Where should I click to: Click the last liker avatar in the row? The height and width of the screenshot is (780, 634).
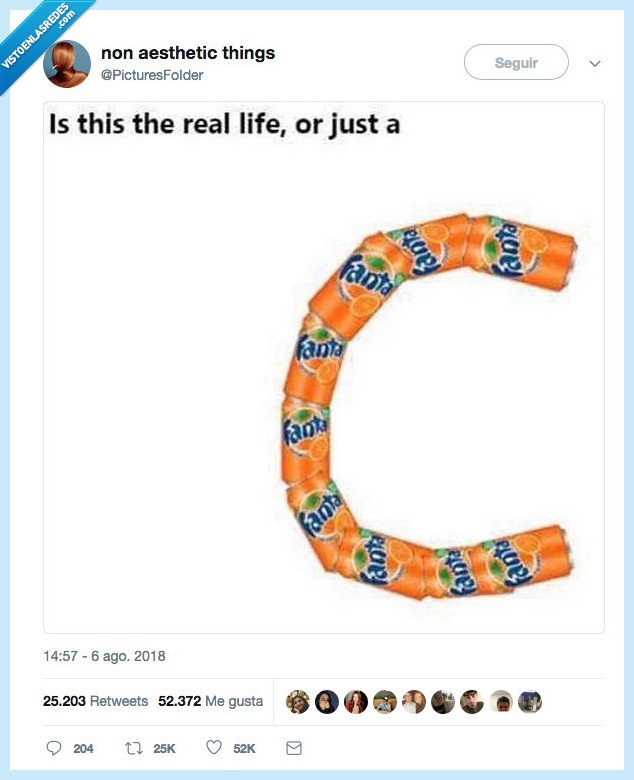[x=530, y=702]
